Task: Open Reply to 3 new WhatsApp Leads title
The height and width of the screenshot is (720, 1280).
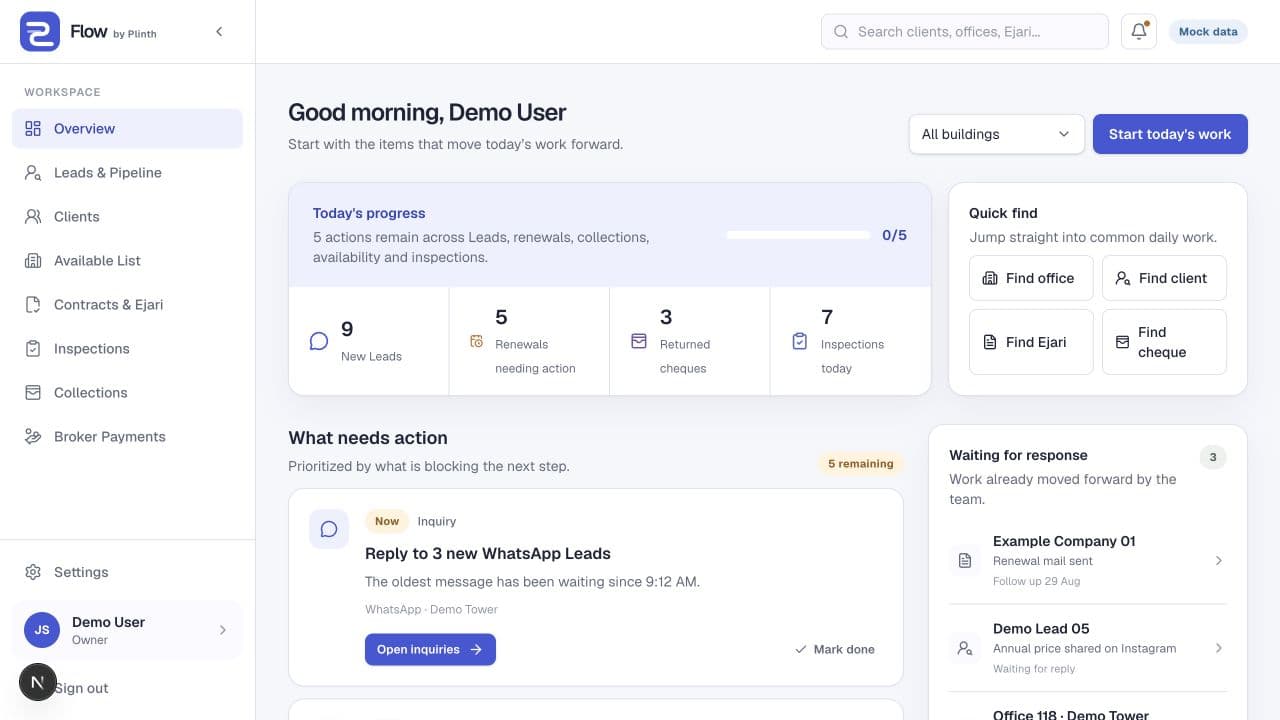Action: 488,553
